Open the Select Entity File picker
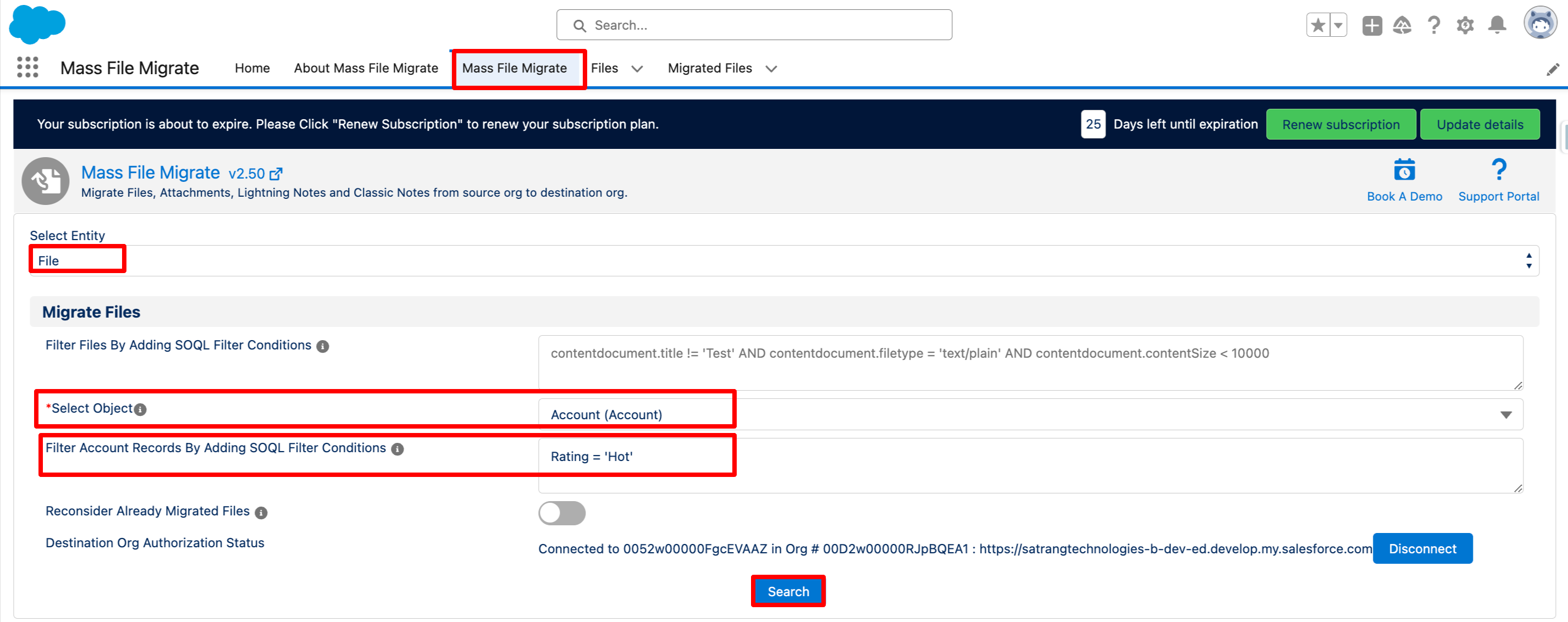This screenshot has width=1568, height=622. click(x=784, y=260)
